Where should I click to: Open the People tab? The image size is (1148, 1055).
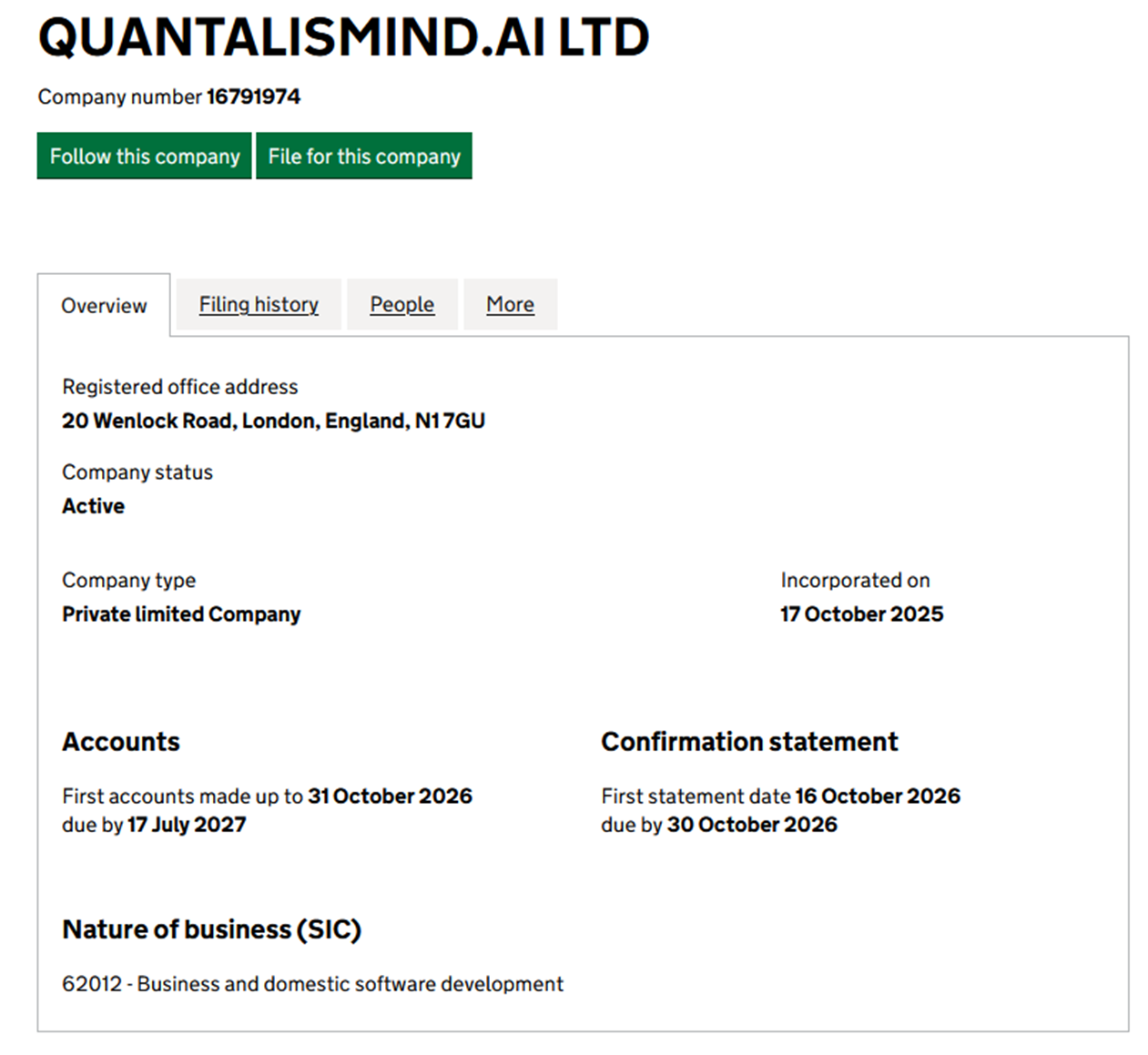coord(401,304)
